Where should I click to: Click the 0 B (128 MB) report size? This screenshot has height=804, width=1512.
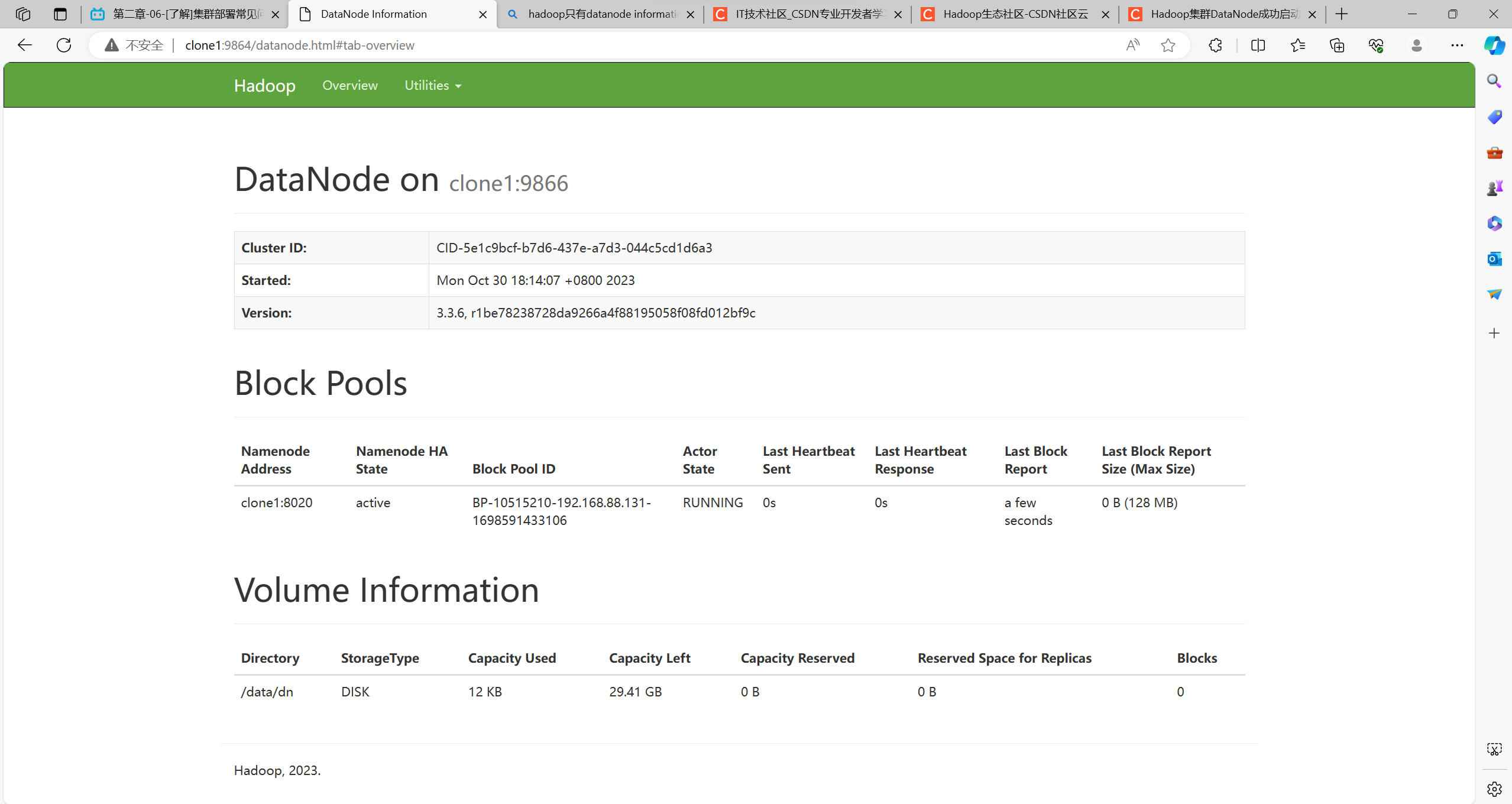(x=1139, y=502)
